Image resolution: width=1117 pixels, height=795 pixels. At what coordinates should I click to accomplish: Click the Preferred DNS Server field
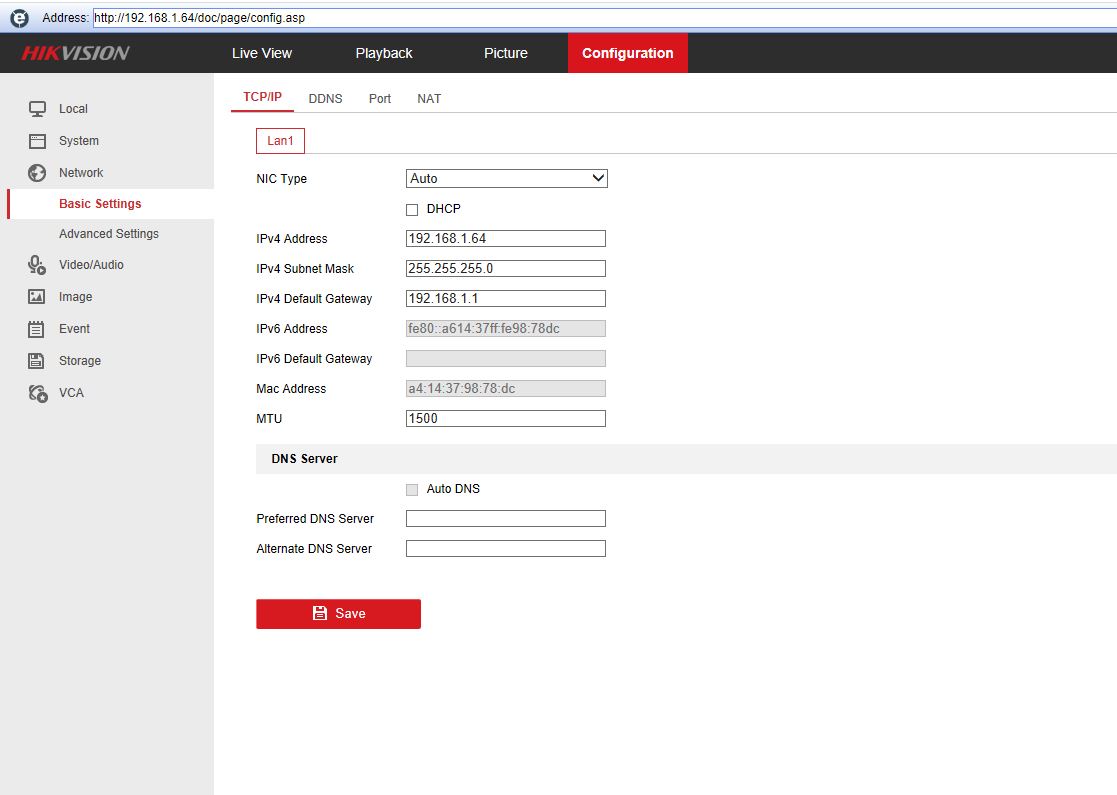506,519
